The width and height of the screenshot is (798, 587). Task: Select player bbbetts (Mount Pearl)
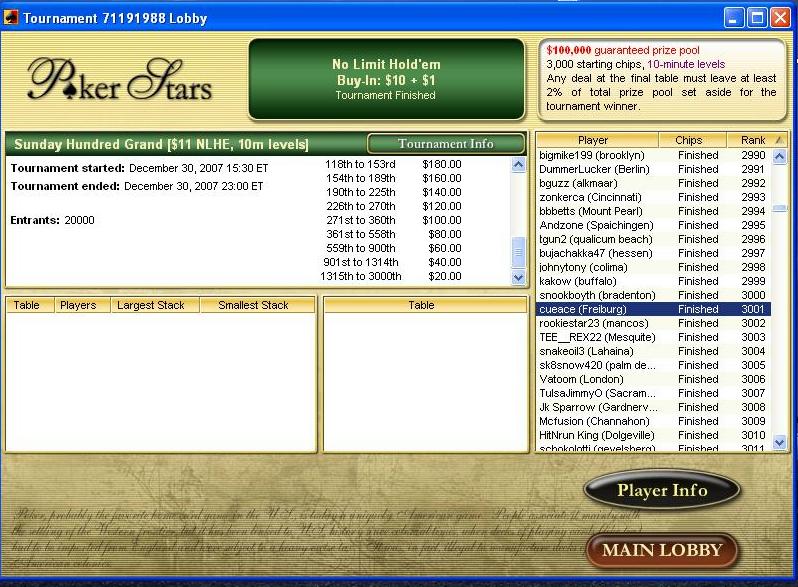[654, 211]
